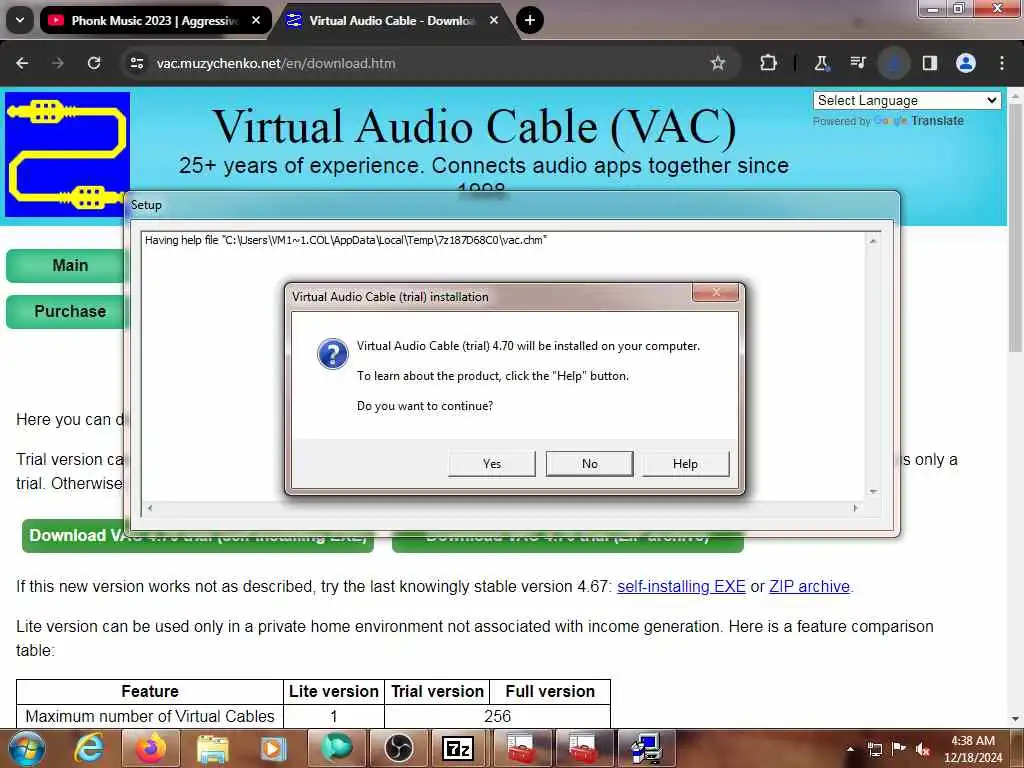This screenshot has width=1024, height=768.
Task: Toggle the browser side panel
Action: pyautogui.click(x=929, y=63)
